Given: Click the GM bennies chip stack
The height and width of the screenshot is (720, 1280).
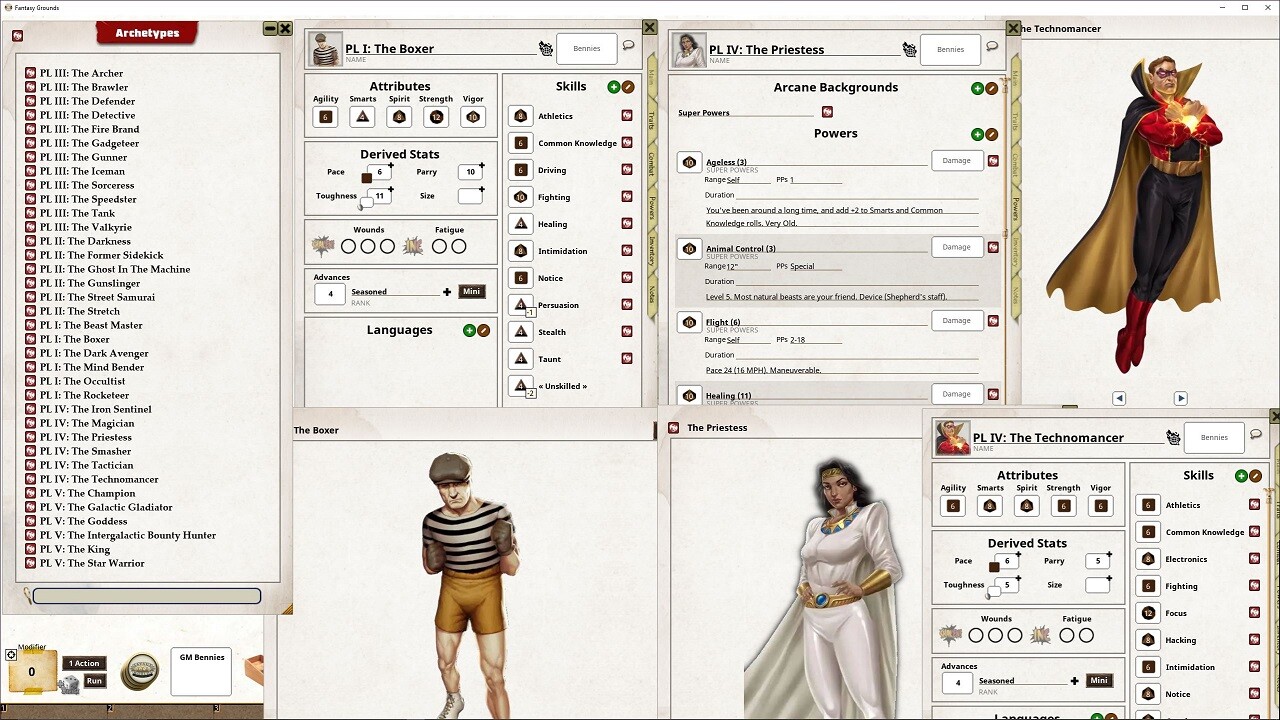Looking at the screenshot, I should (x=140, y=673).
